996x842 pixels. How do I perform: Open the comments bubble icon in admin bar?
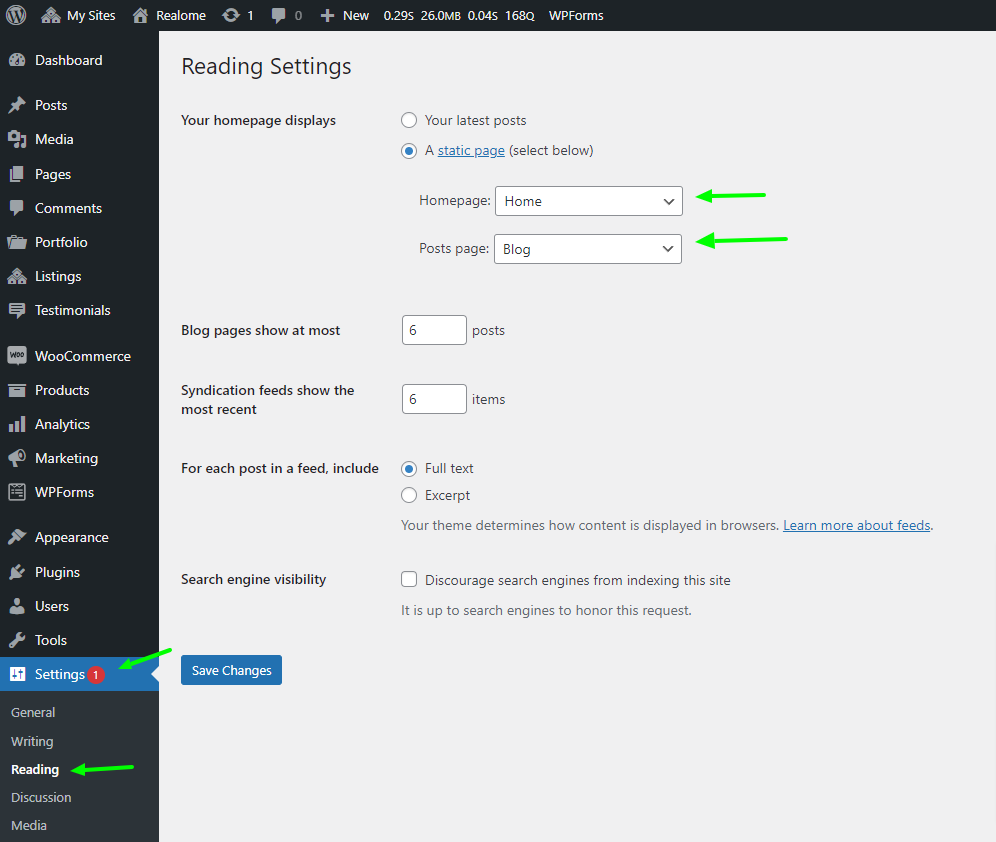[x=279, y=15]
